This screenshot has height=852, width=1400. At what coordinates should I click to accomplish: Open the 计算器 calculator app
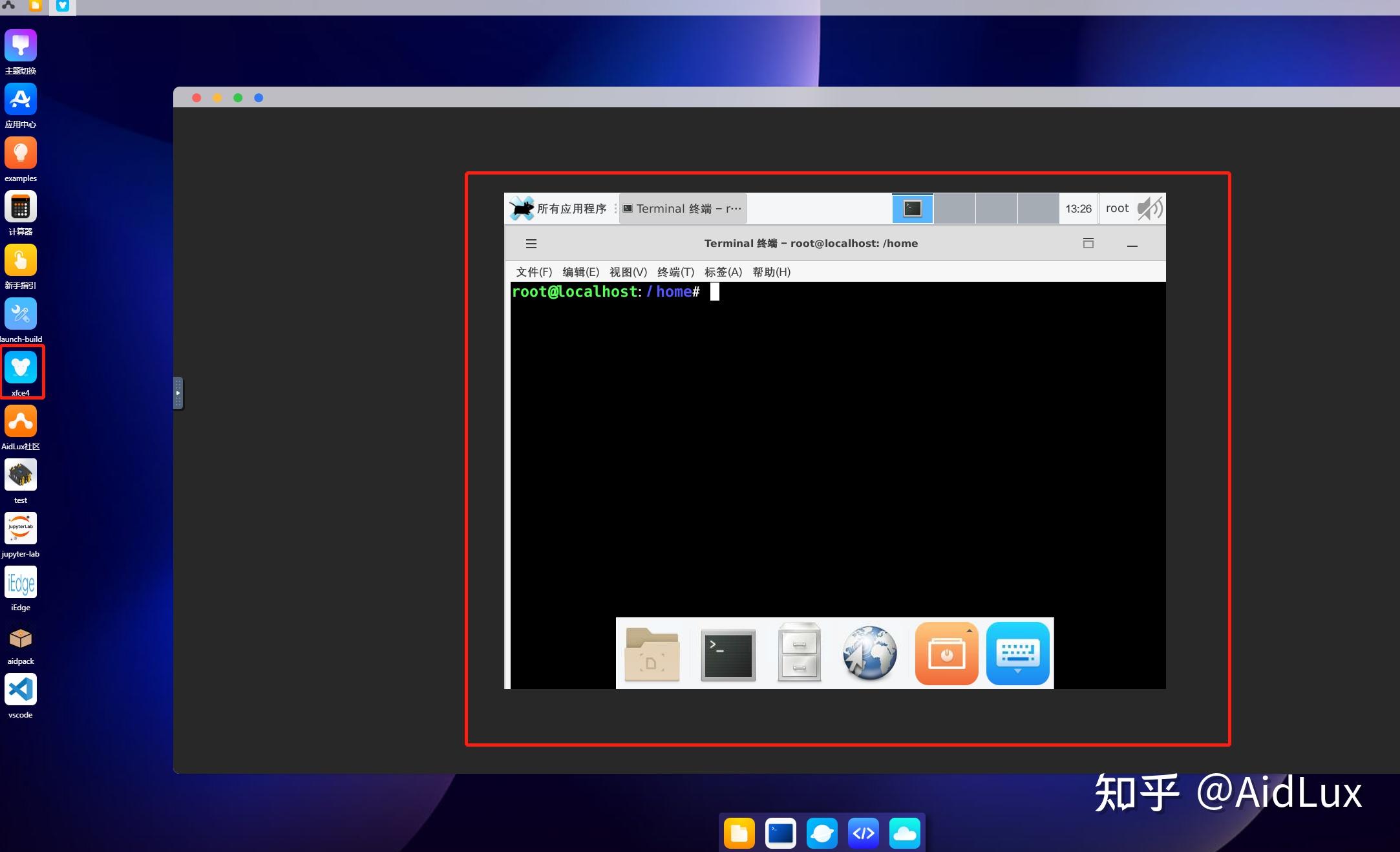[21, 207]
